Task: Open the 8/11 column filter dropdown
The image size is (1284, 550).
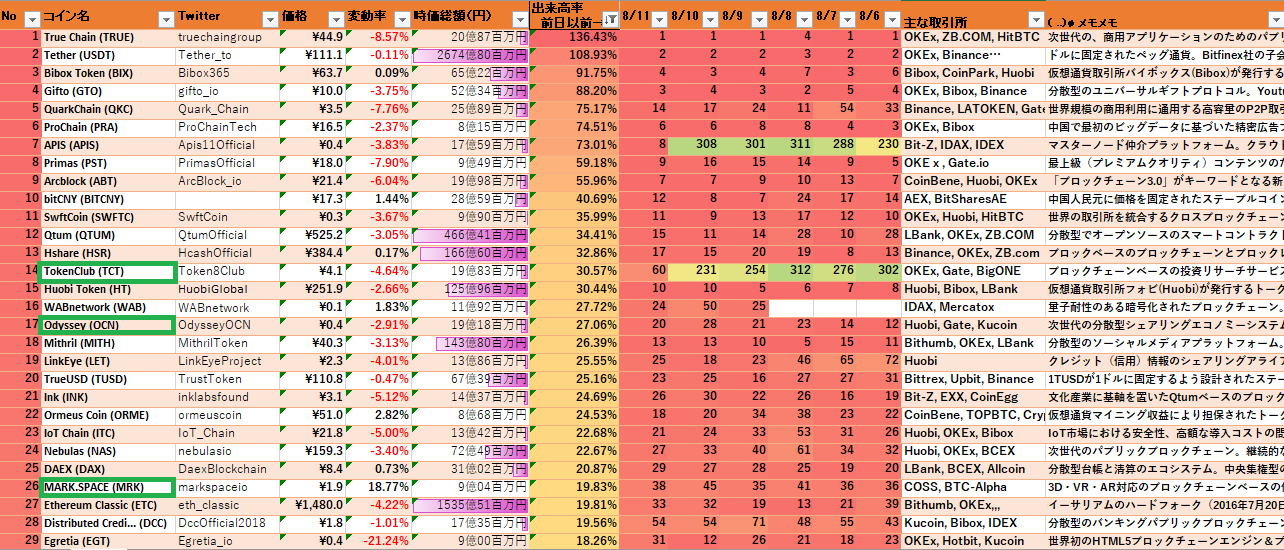Action: point(658,19)
